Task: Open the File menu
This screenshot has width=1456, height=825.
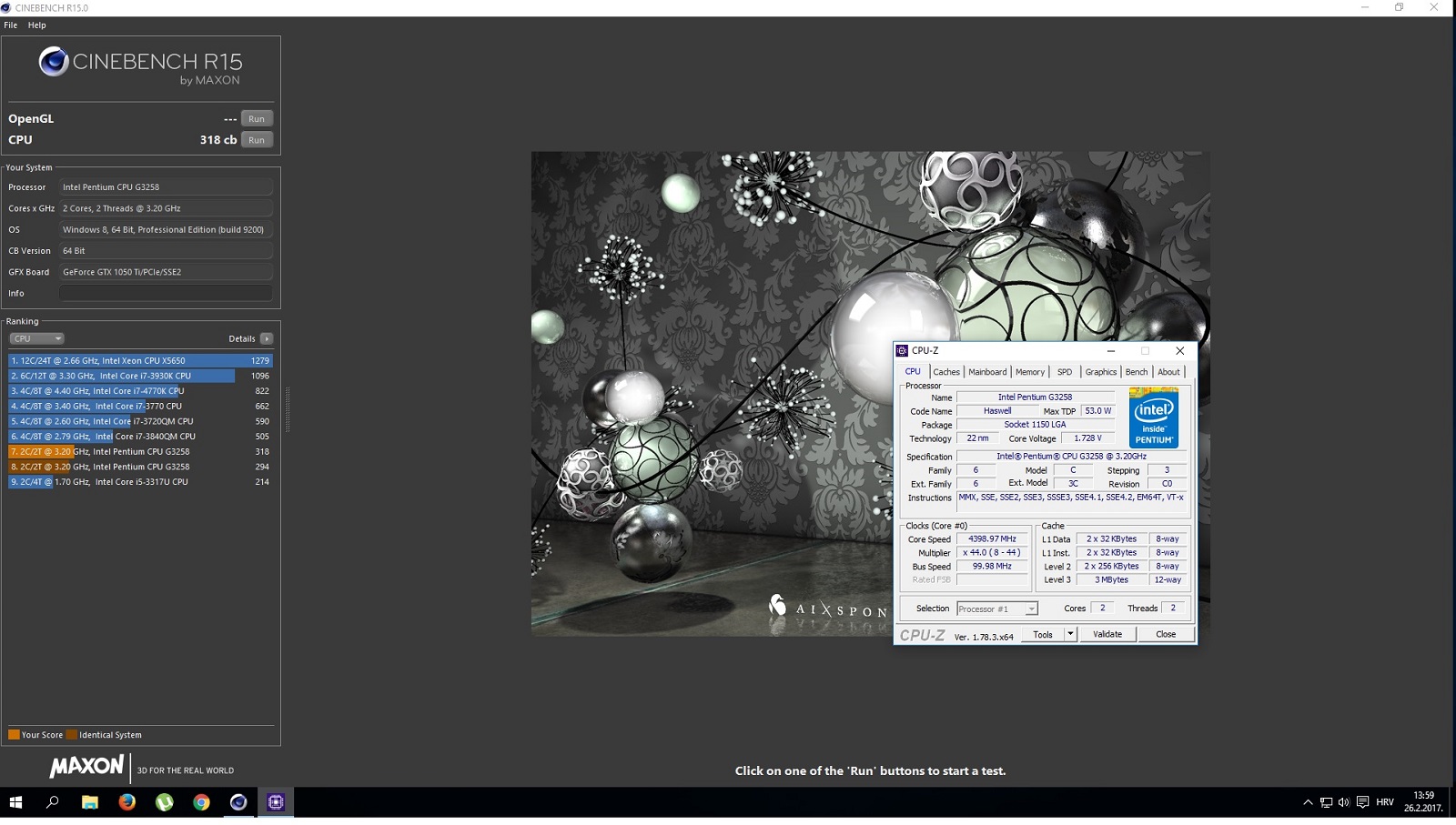Action: pos(11,25)
